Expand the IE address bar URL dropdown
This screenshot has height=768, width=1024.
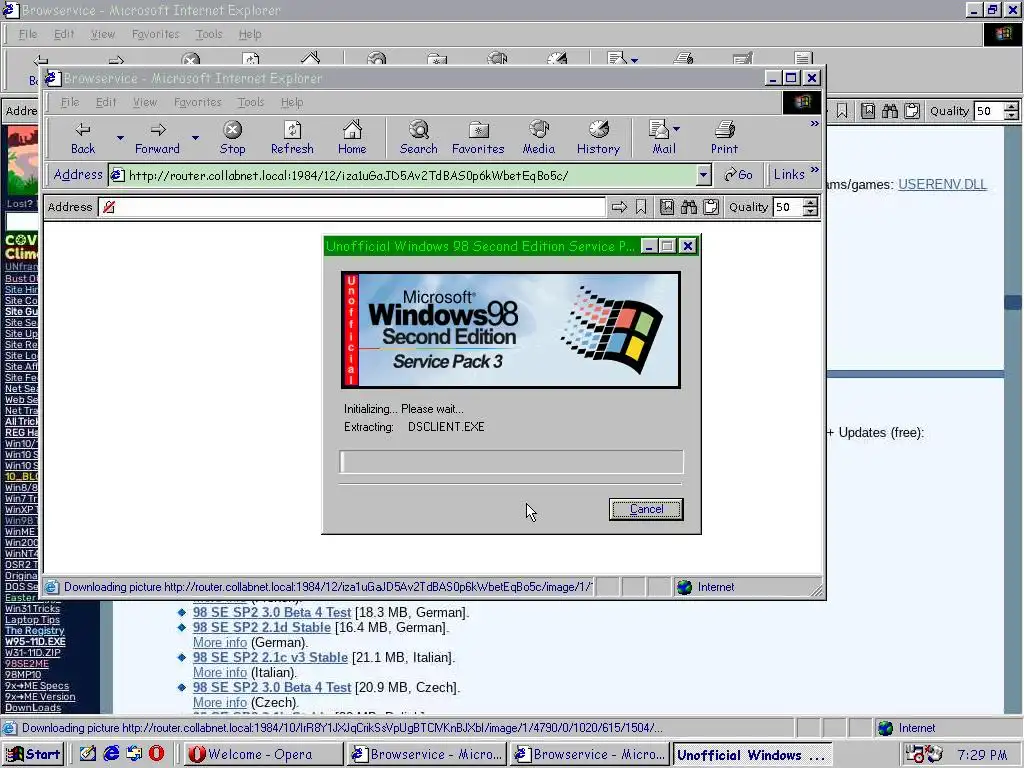point(703,175)
